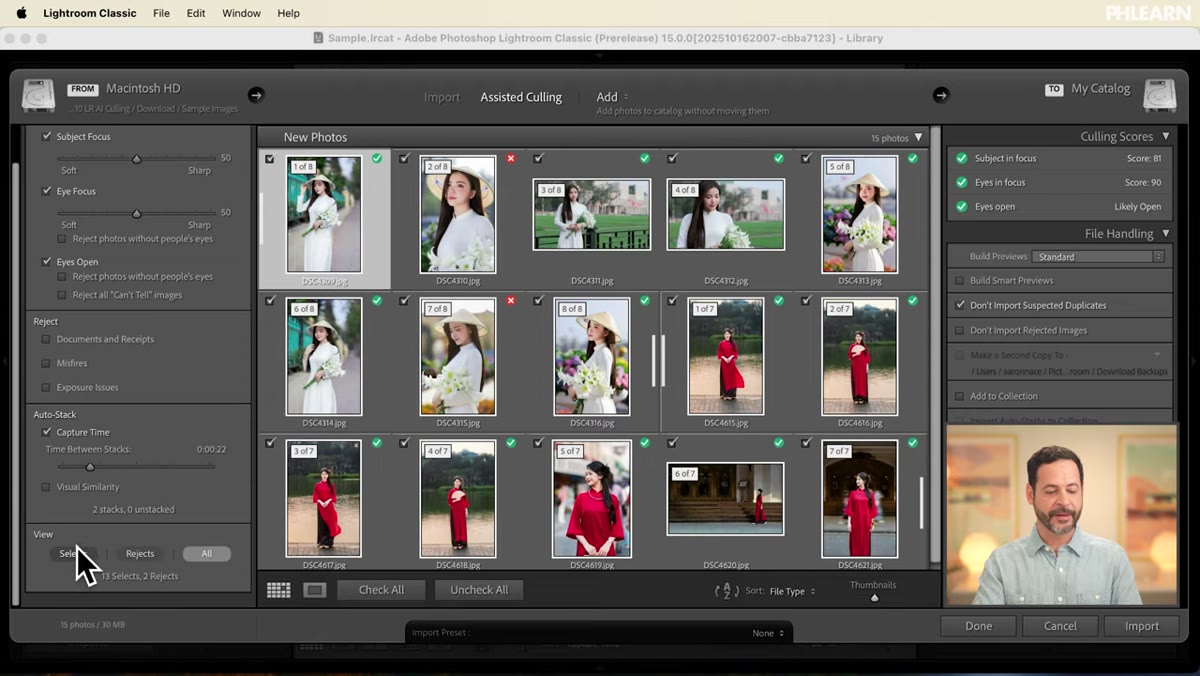Click green select badge on DSC4620
1200x676 pixels.
pyautogui.click(x=779, y=442)
